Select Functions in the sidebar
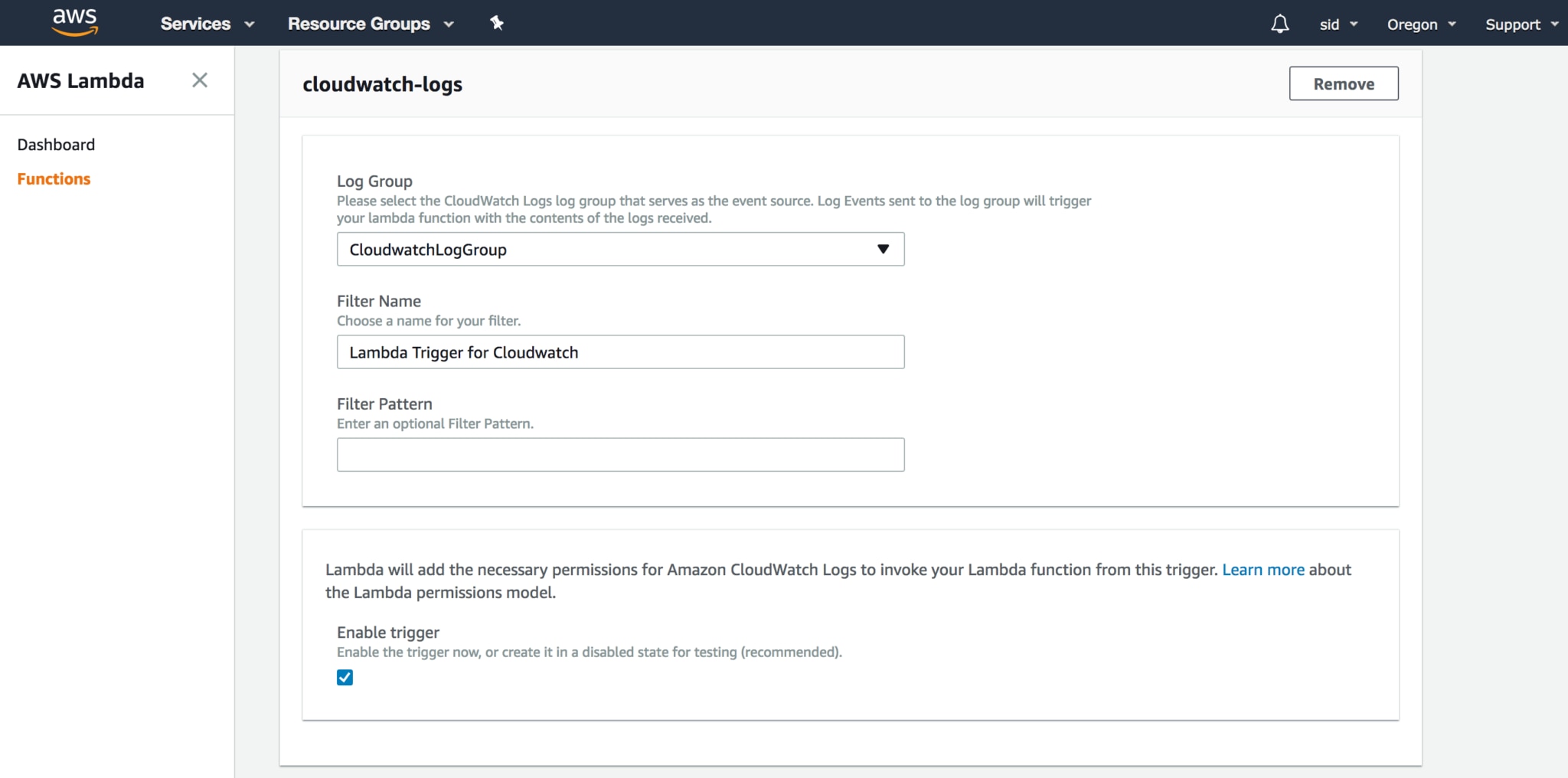 pyautogui.click(x=54, y=179)
